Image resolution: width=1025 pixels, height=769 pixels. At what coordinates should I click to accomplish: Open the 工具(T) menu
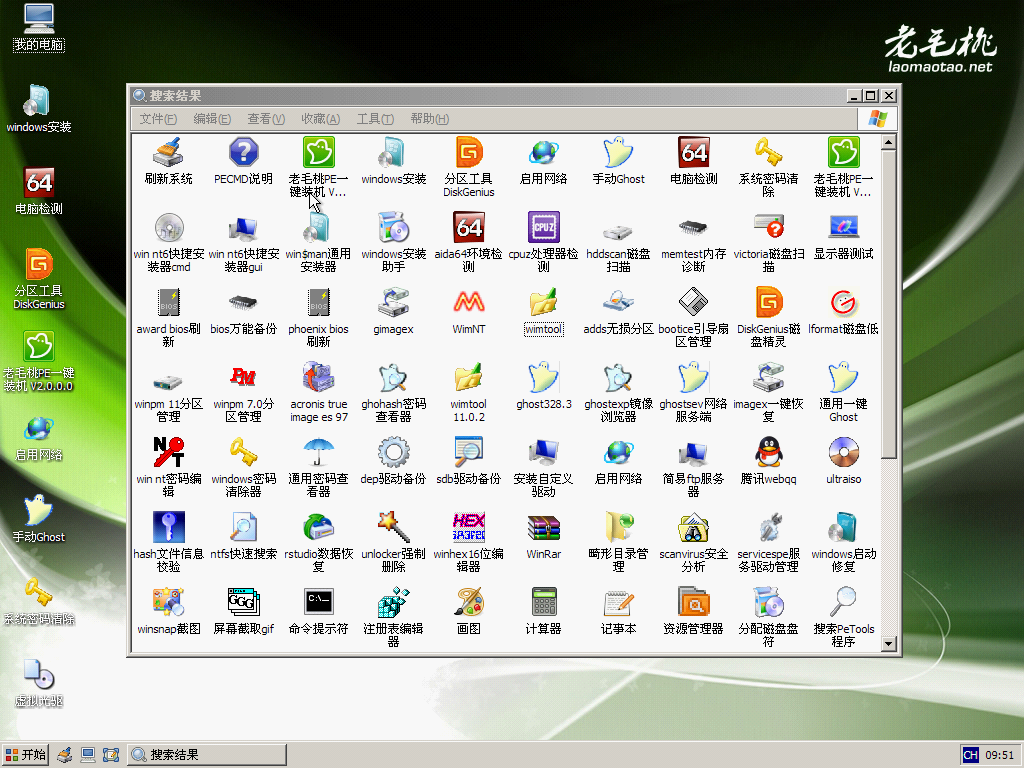tap(375, 119)
